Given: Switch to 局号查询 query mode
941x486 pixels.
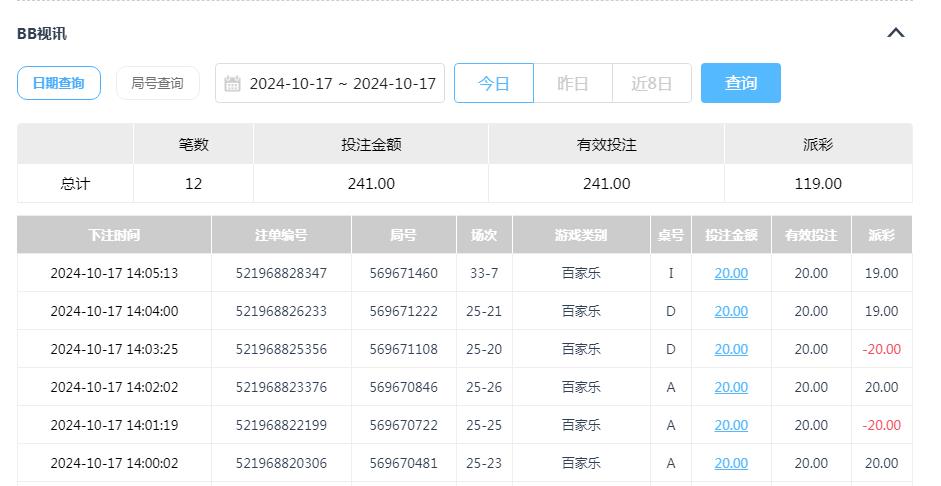Looking at the screenshot, I should pos(157,83).
